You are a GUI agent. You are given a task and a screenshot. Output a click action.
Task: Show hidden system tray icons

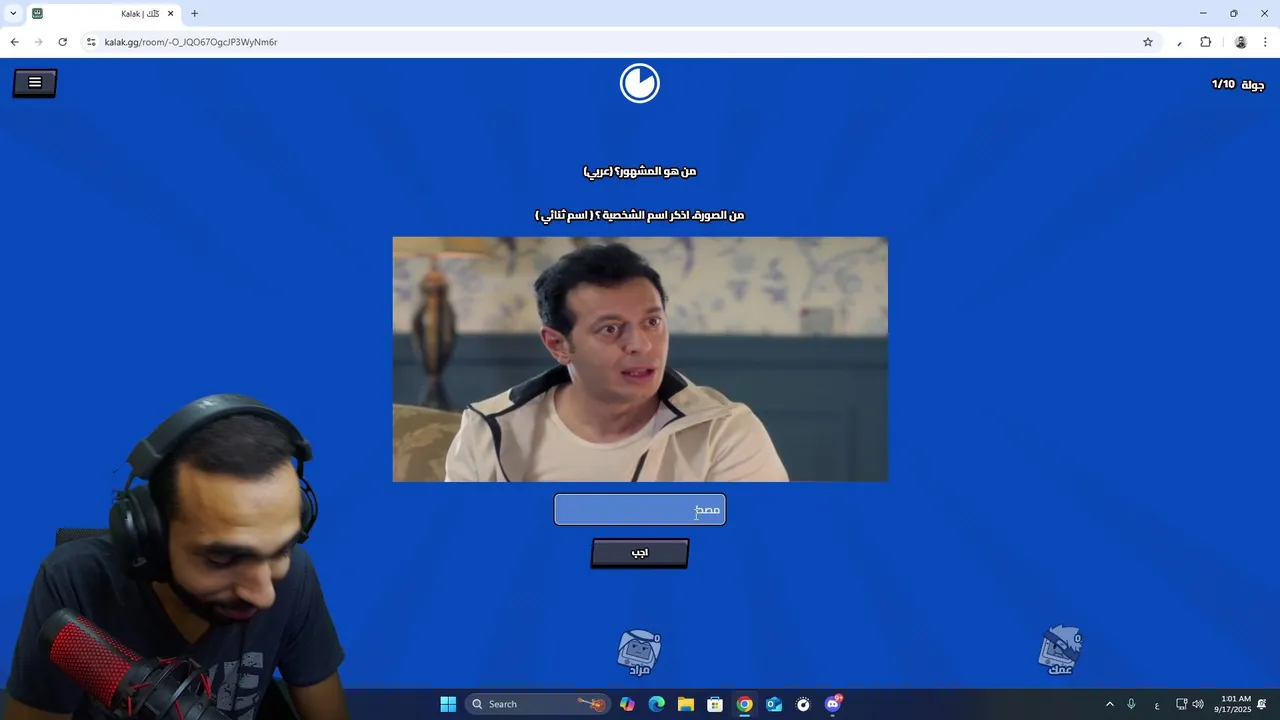(1109, 704)
